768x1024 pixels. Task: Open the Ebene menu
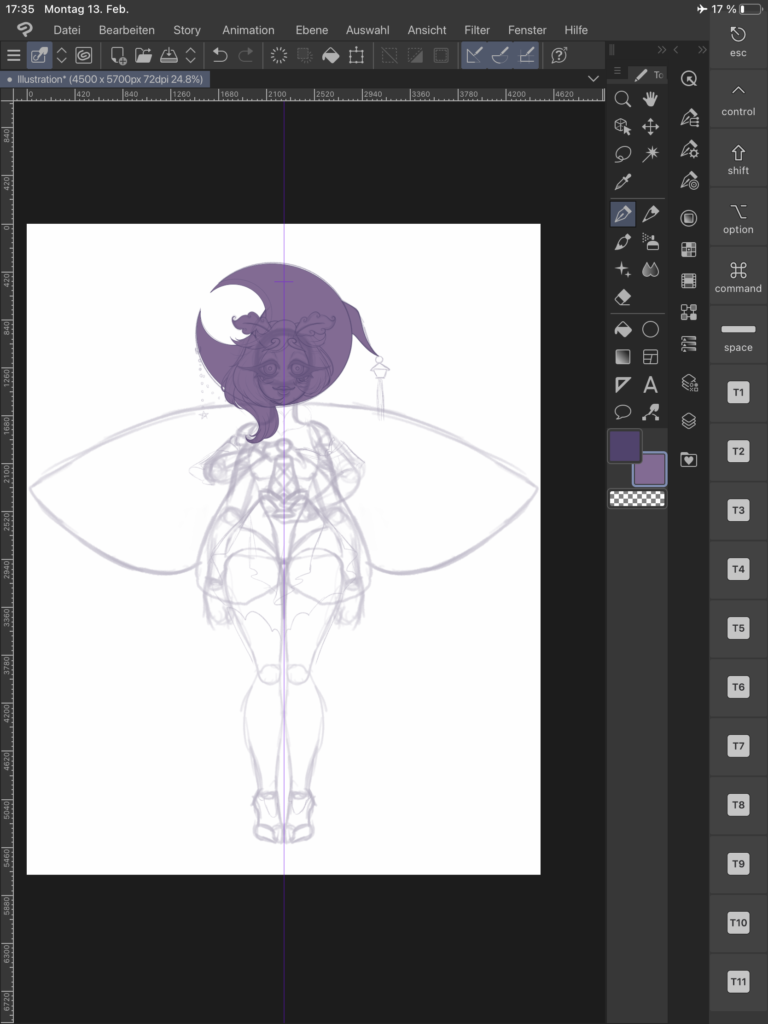point(311,30)
